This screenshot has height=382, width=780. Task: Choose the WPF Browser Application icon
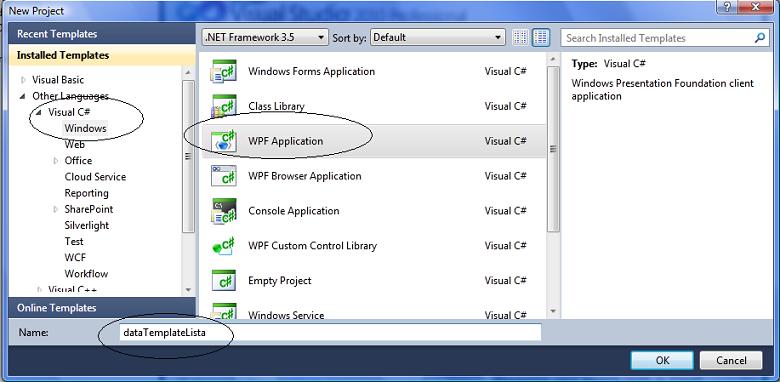(223, 176)
